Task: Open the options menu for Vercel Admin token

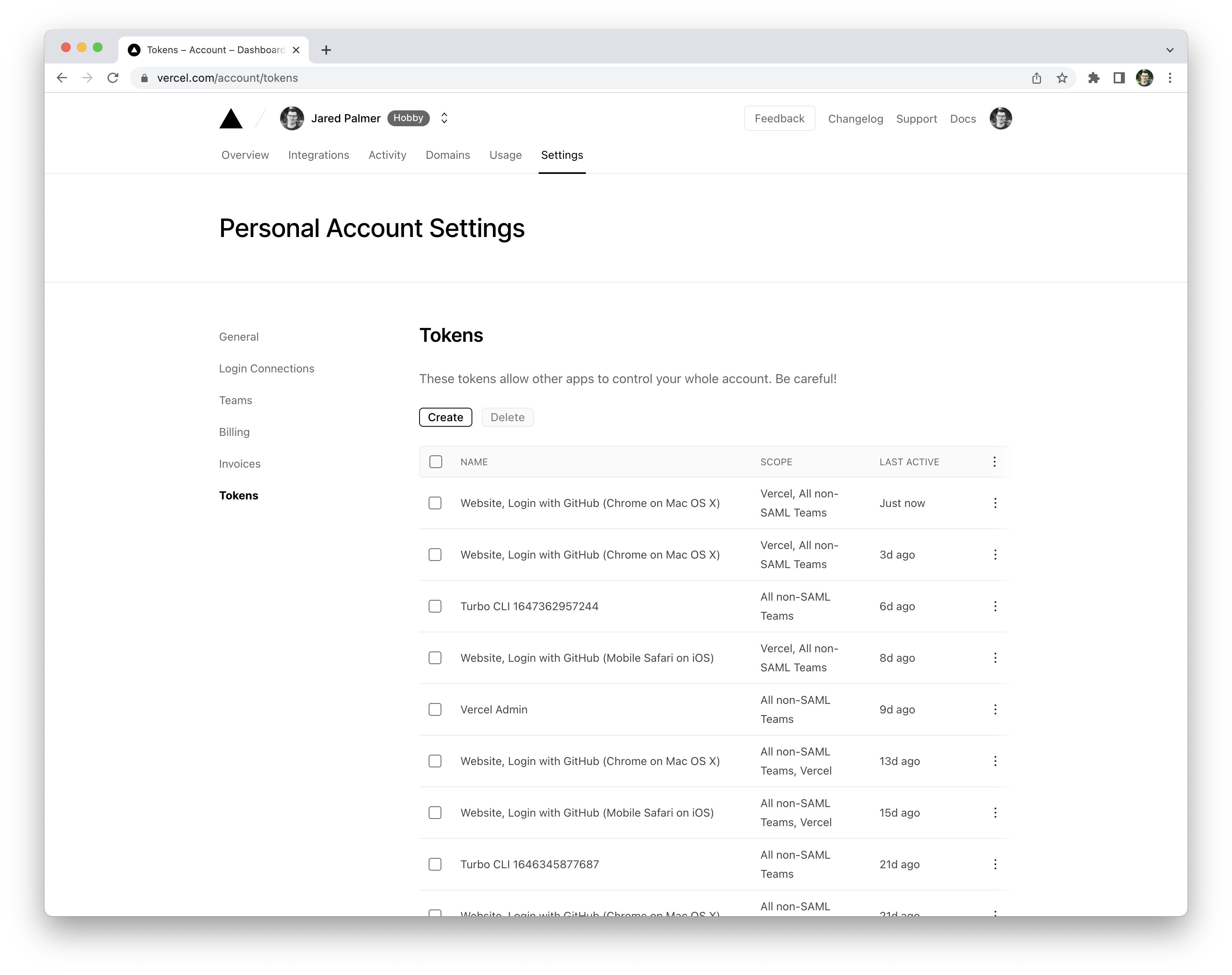Action: tap(995, 709)
